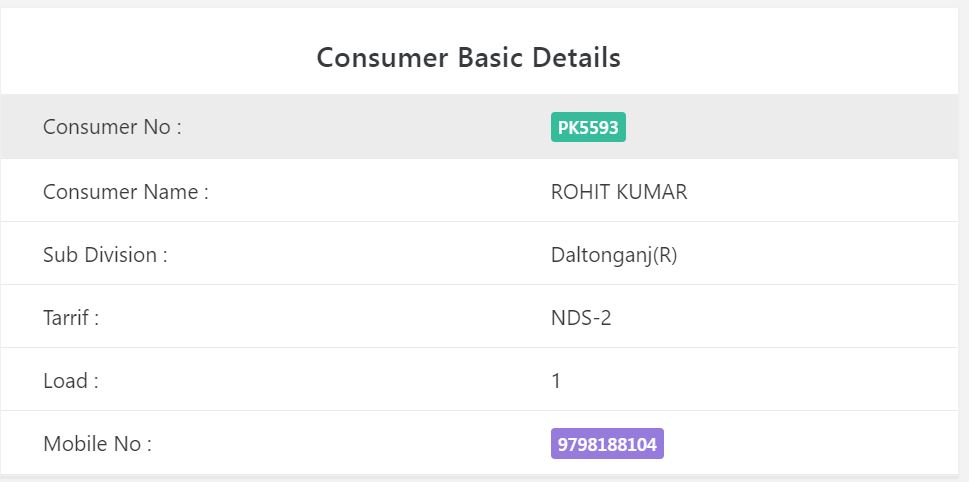
Task: Select the load value 1
Action: 556,381
